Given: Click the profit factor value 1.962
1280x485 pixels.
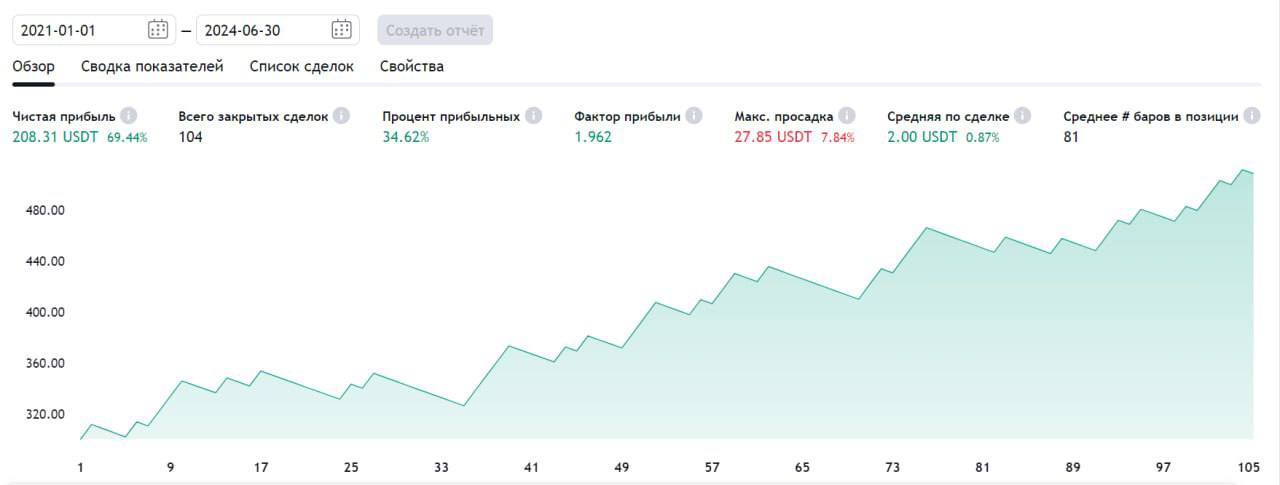Looking at the screenshot, I should (x=593, y=137).
